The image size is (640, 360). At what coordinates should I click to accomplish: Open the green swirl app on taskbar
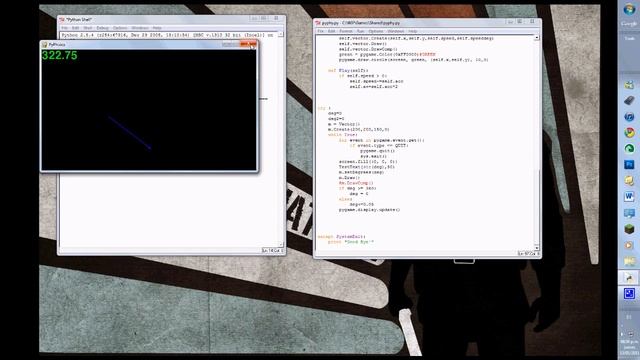(x=629, y=149)
